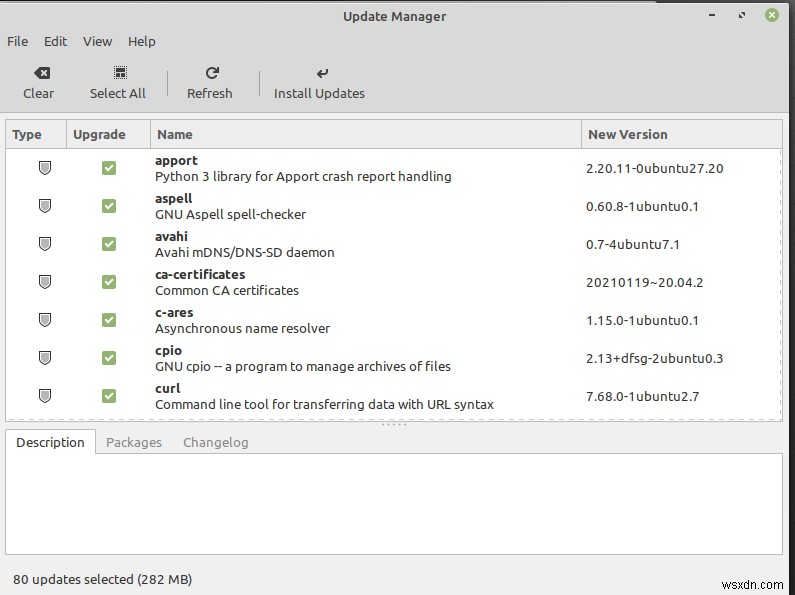Screen dimensions: 795x595
Task: Sort by the Name column header
Action: 366,134
